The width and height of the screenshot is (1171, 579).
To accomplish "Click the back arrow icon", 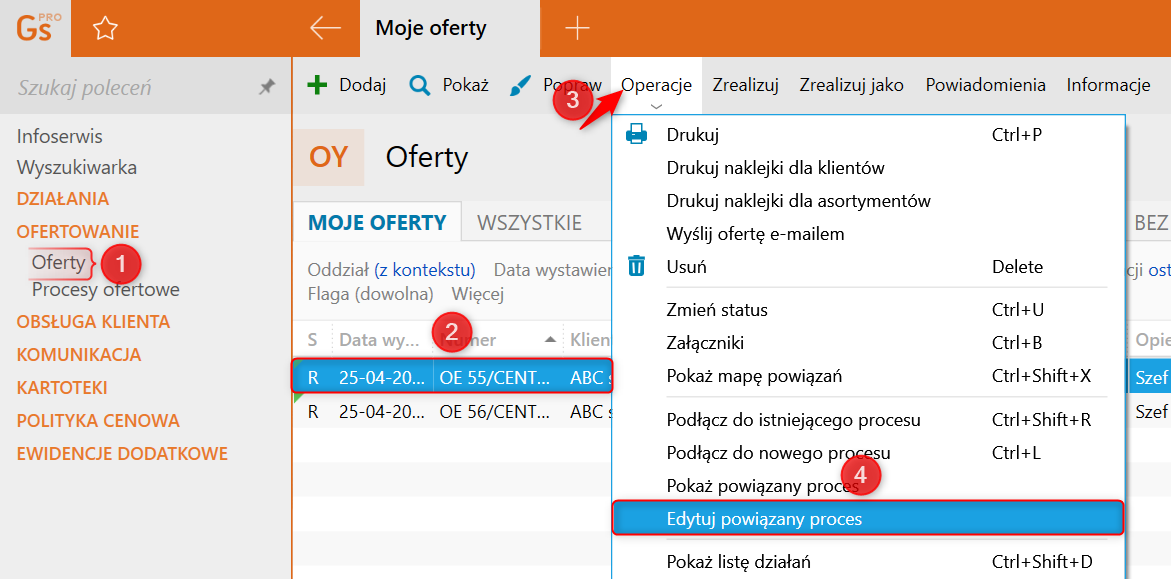I will tap(325, 28).
